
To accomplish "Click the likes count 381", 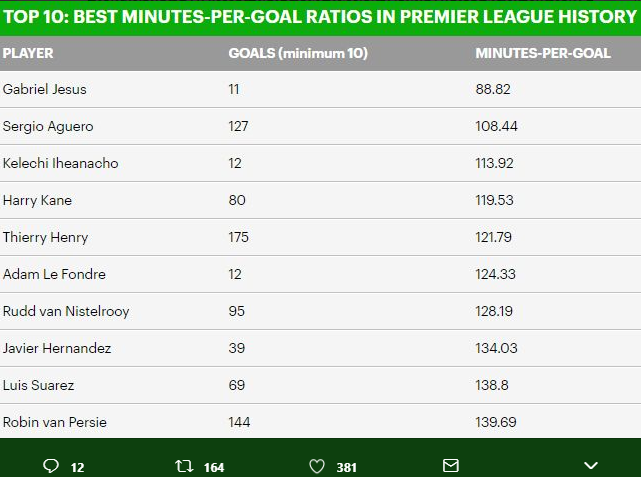I will (346, 468).
